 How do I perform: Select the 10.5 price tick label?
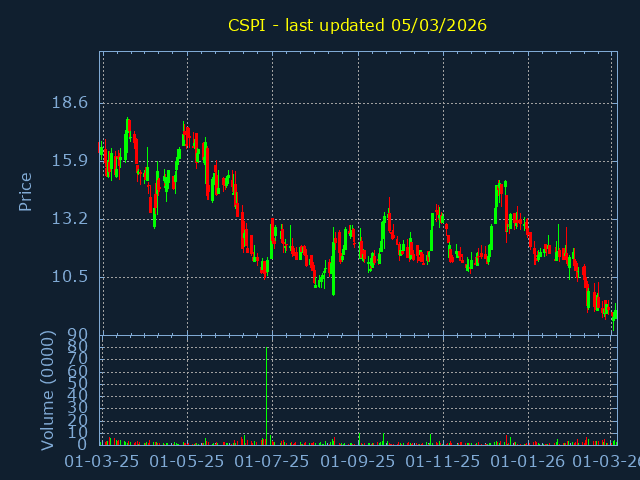click(x=69, y=277)
